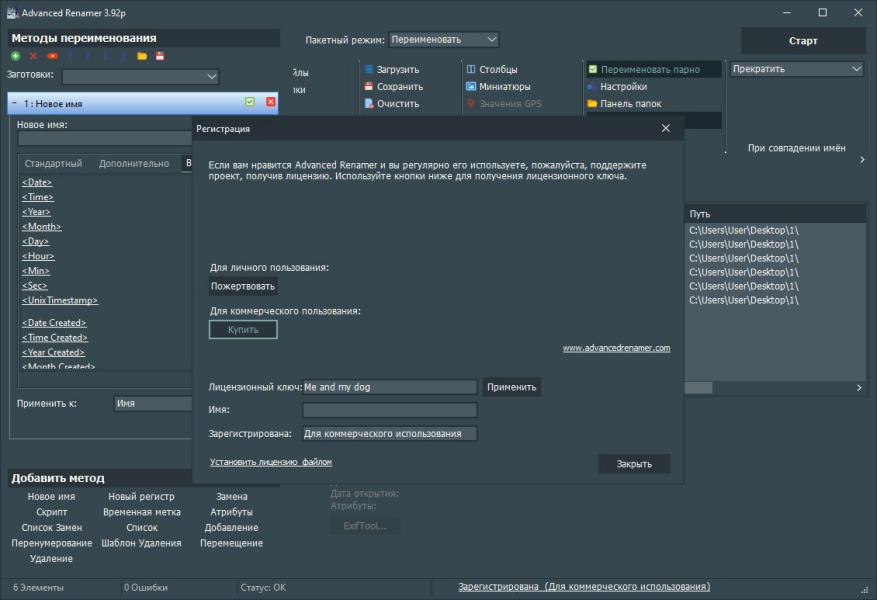Viewport: 877px width, 600px height.
Task: Click the Закрыть button
Action: click(634, 464)
